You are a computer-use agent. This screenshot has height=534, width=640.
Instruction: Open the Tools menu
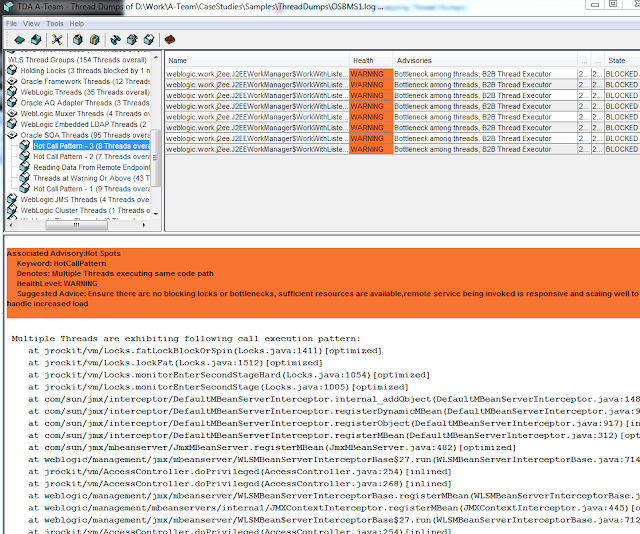(x=55, y=24)
